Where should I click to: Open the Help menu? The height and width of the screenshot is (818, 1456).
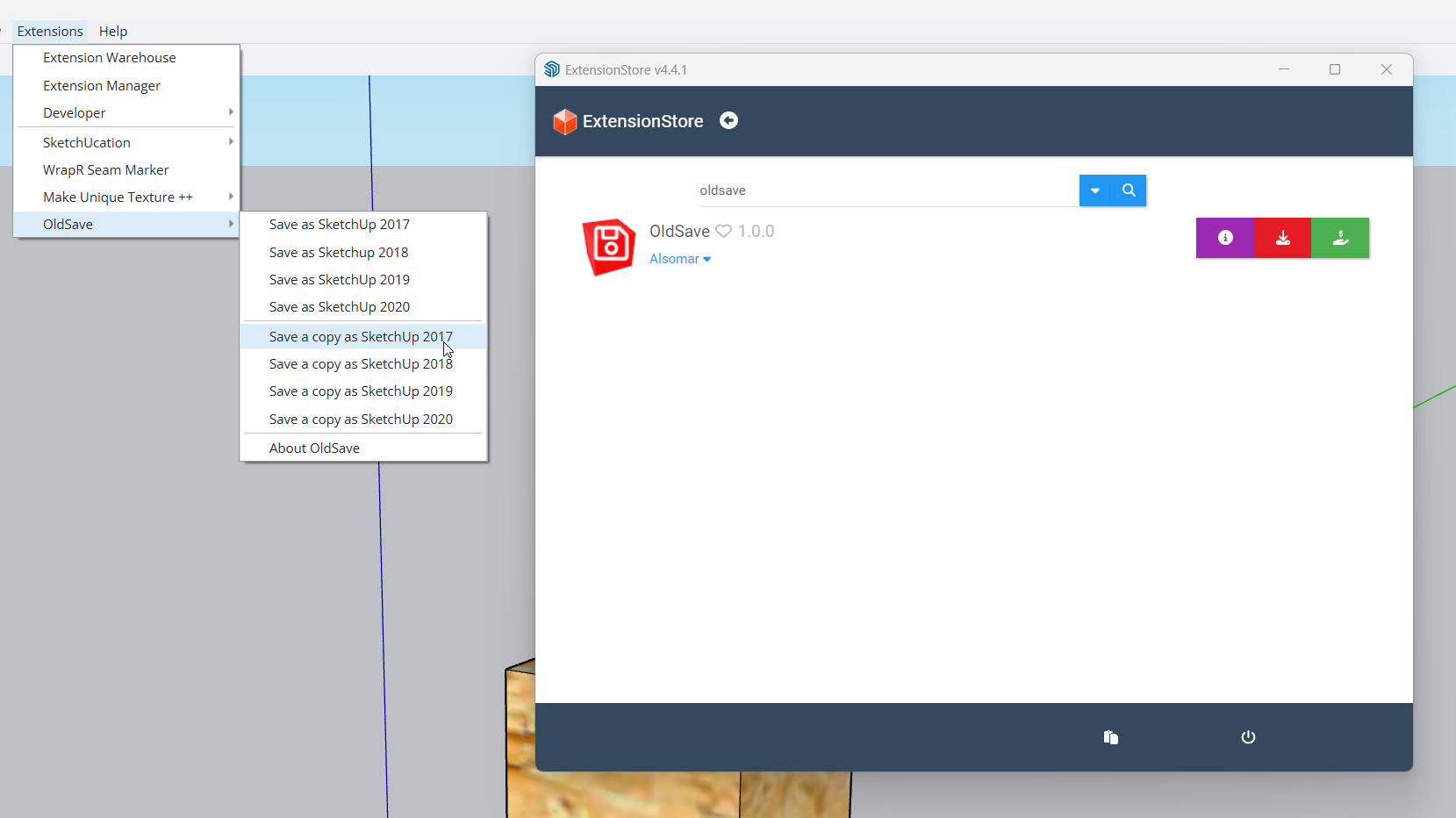point(113,31)
